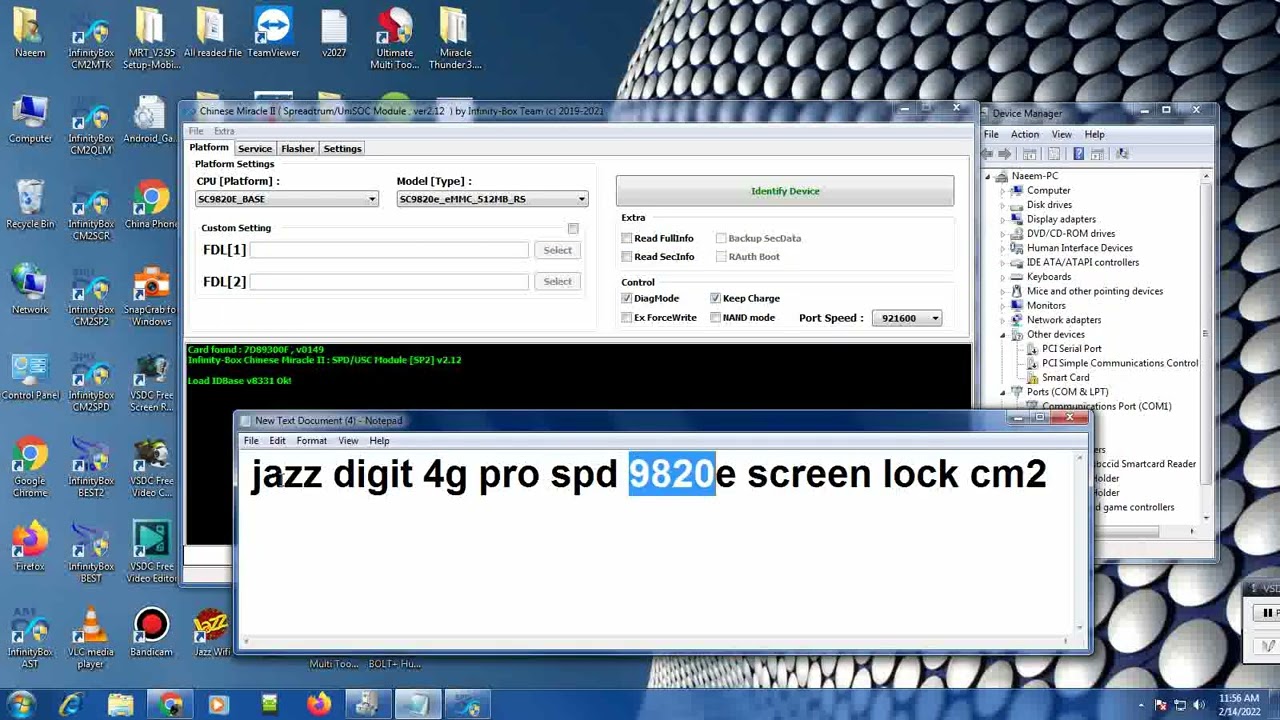
Task: Open the Miracle Thunder folder icon
Action: [x=455, y=40]
